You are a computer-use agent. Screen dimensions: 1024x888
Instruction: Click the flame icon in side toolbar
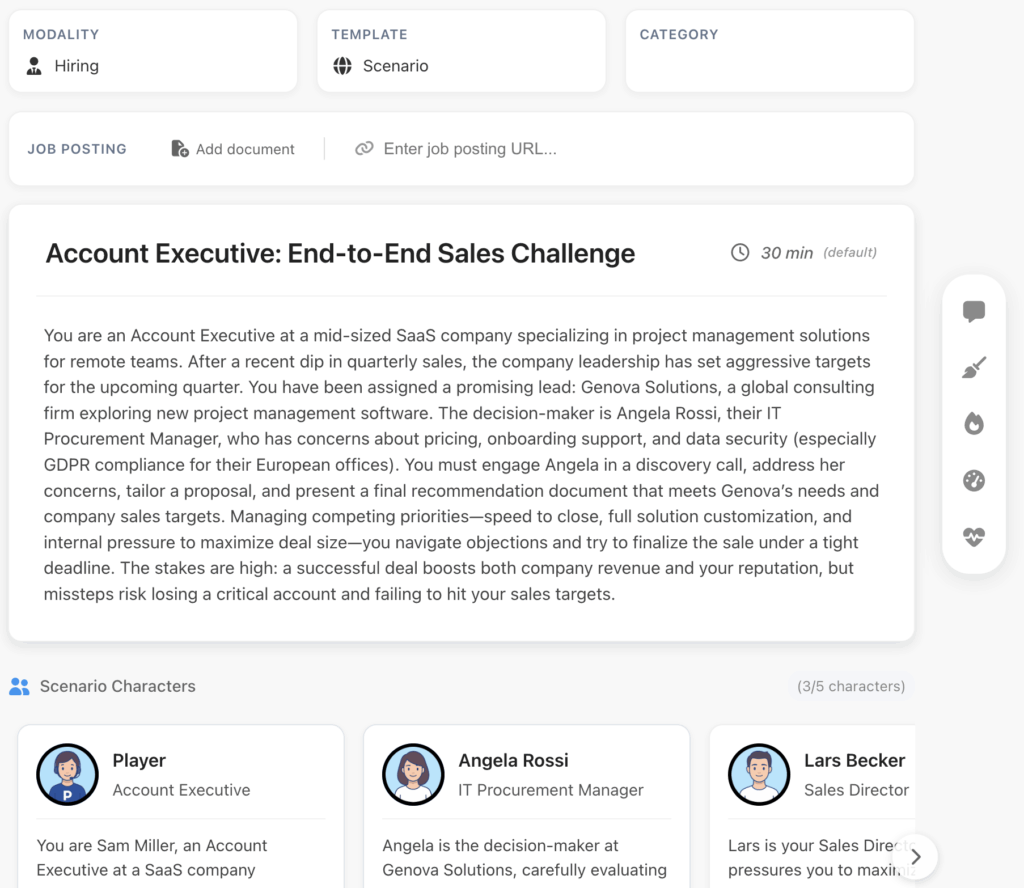coord(973,424)
